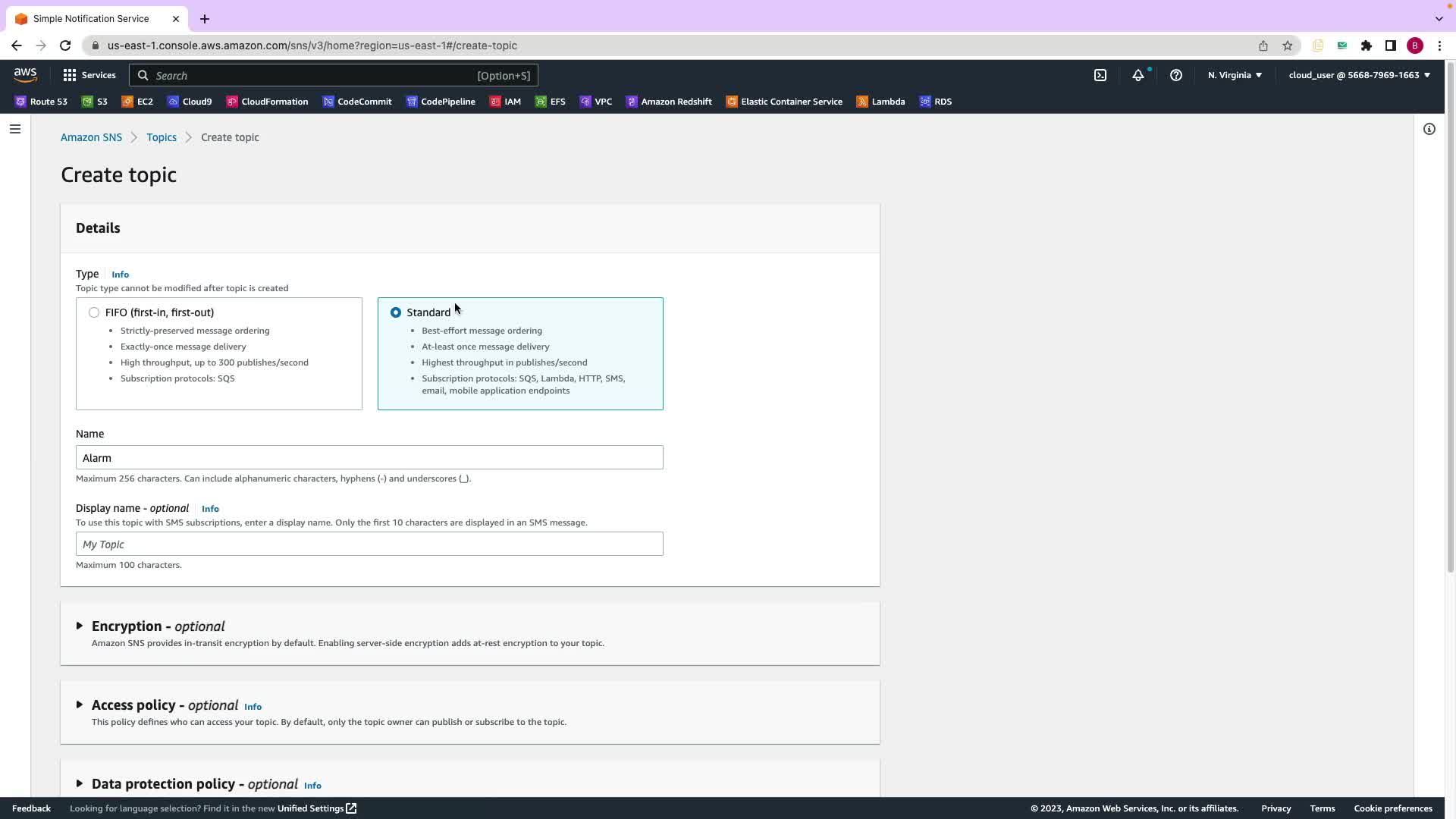
Task: Open the Lambda shortcut in favorites bar
Action: 880,102
